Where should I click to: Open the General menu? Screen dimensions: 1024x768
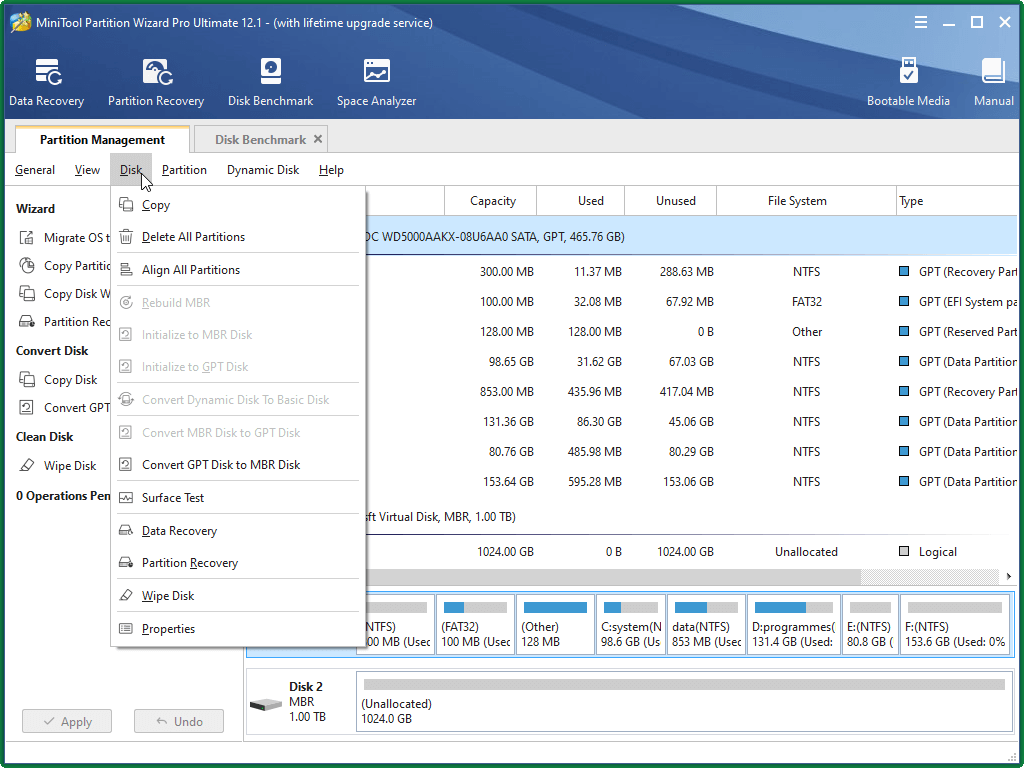(35, 170)
